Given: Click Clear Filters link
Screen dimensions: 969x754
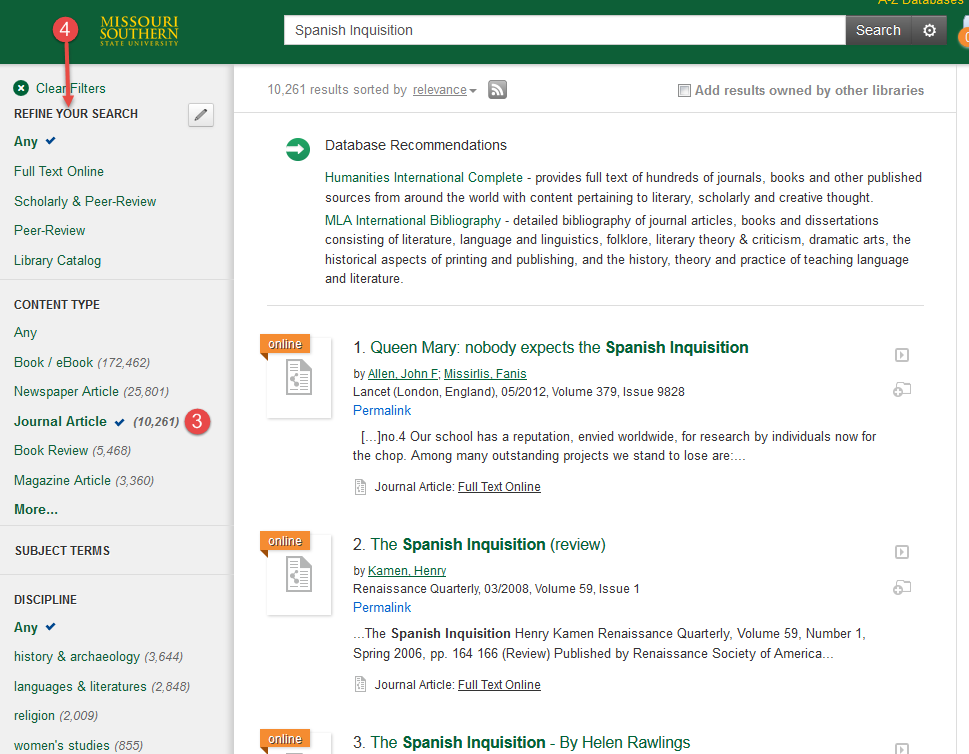Looking at the screenshot, I should point(70,88).
